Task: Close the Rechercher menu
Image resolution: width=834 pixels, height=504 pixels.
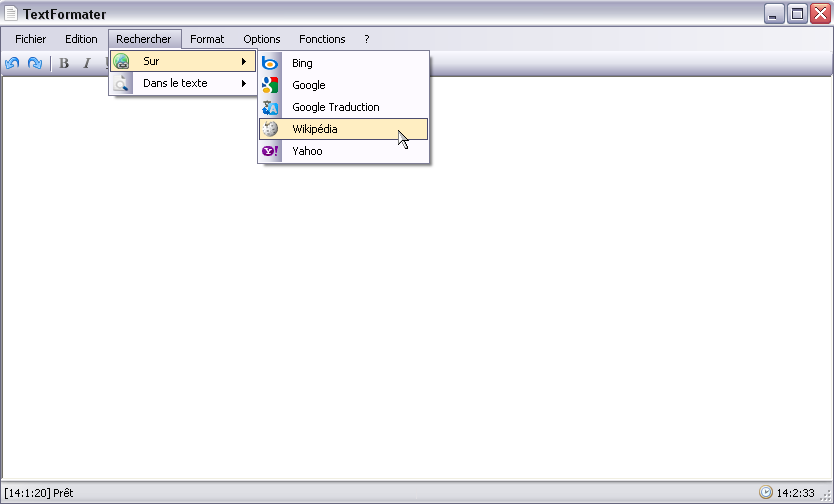Action: (144, 39)
